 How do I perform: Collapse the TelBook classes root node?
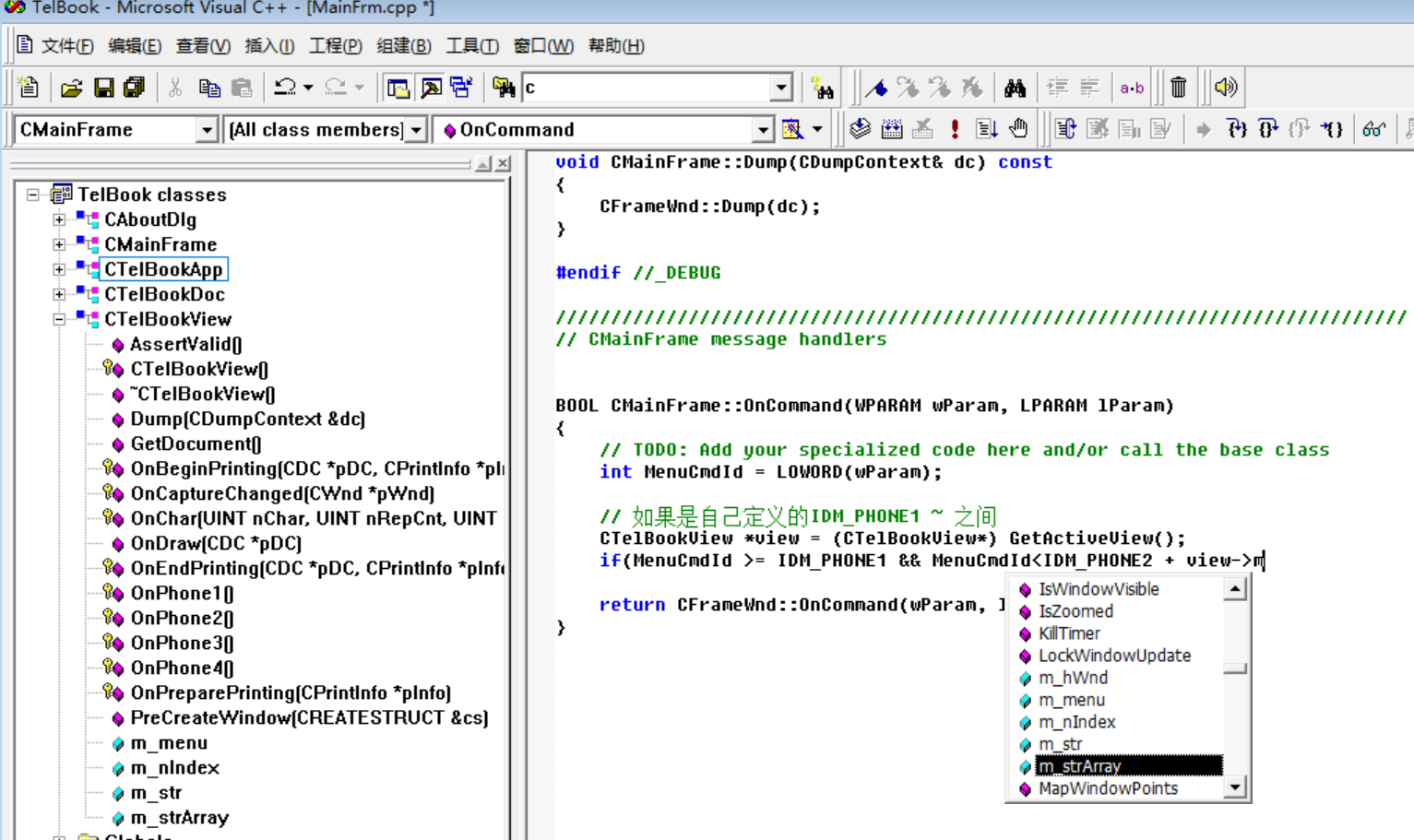coord(33,195)
